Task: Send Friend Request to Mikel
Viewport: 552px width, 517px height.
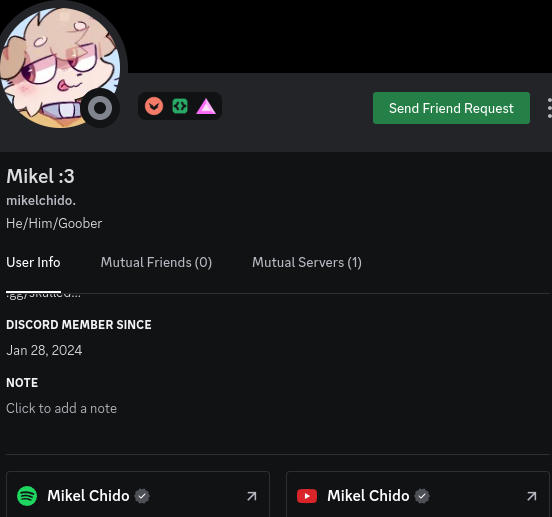Action: click(451, 108)
